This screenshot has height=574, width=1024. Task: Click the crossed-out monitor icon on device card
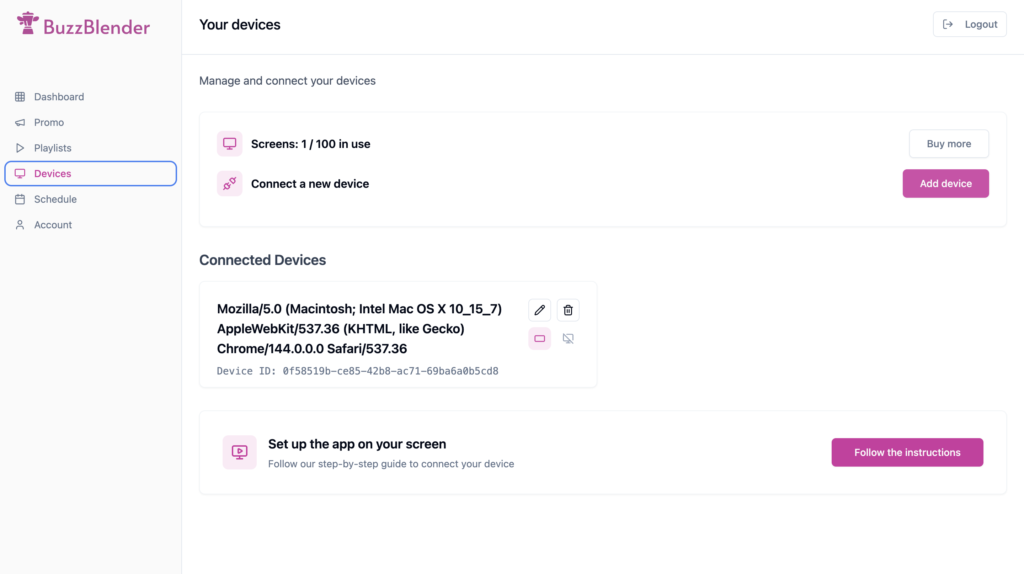pyautogui.click(x=568, y=339)
